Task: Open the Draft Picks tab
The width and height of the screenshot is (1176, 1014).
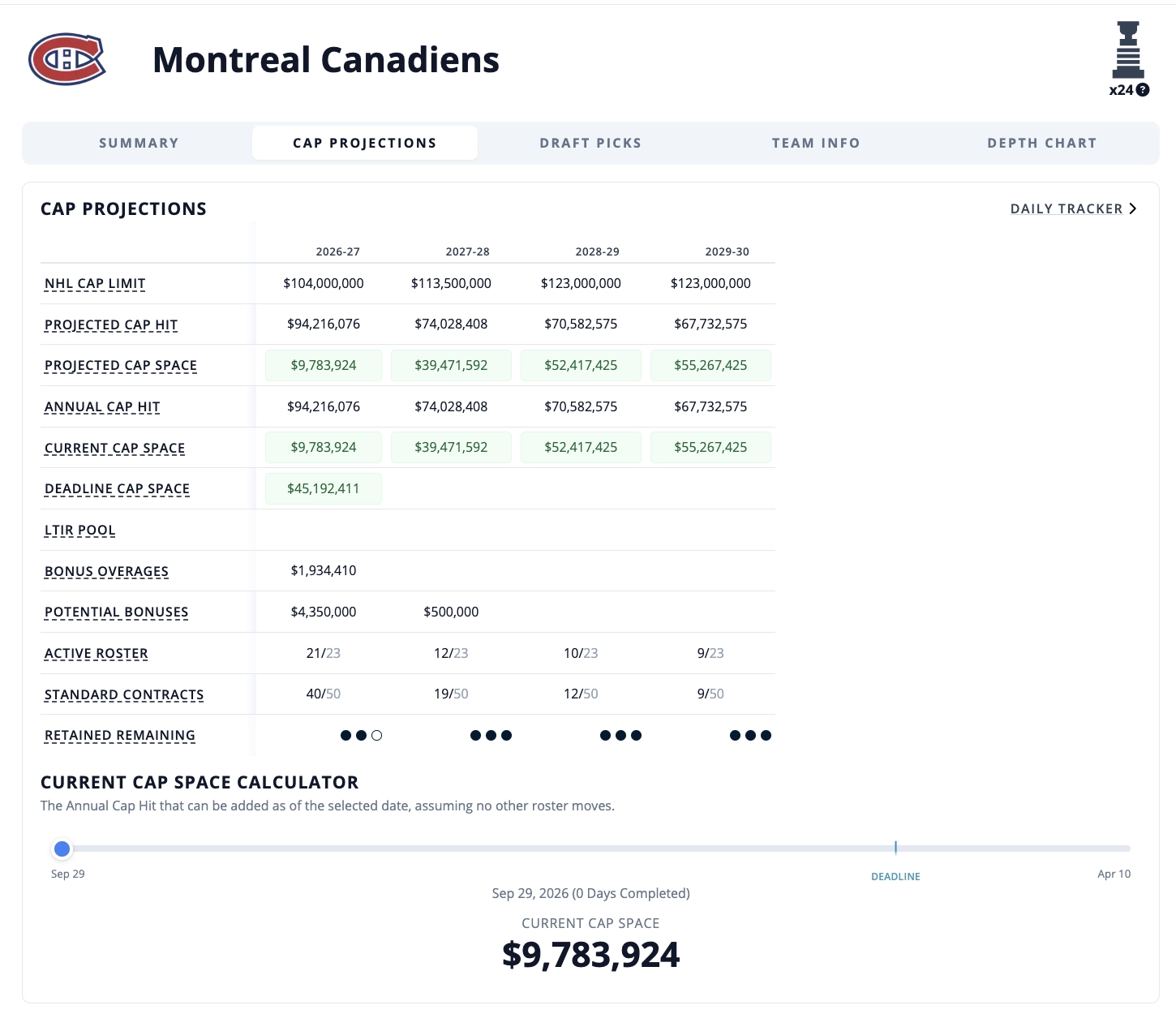Action: click(590, 143)
